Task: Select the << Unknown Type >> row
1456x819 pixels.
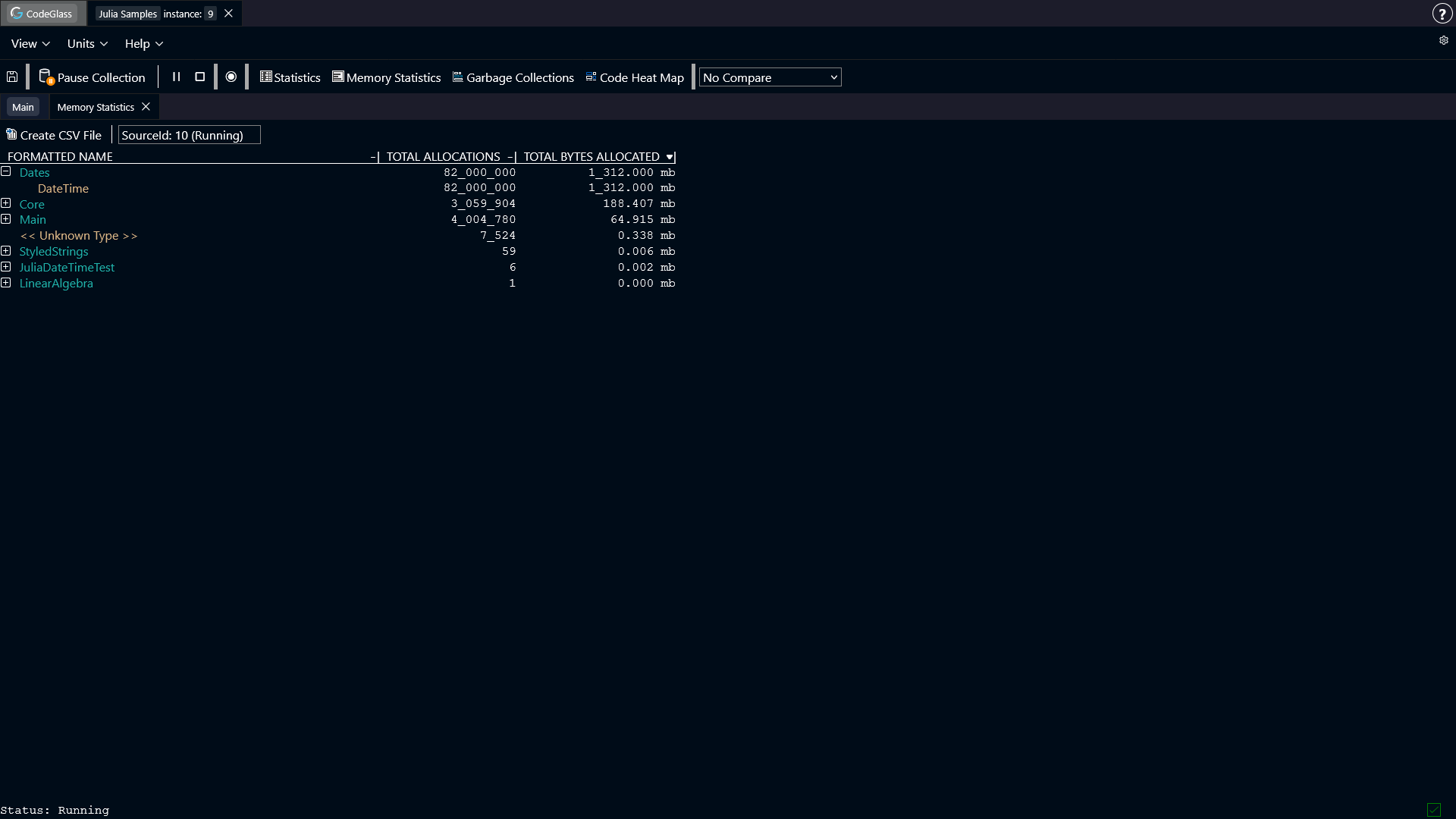Action: coord(337,236)
